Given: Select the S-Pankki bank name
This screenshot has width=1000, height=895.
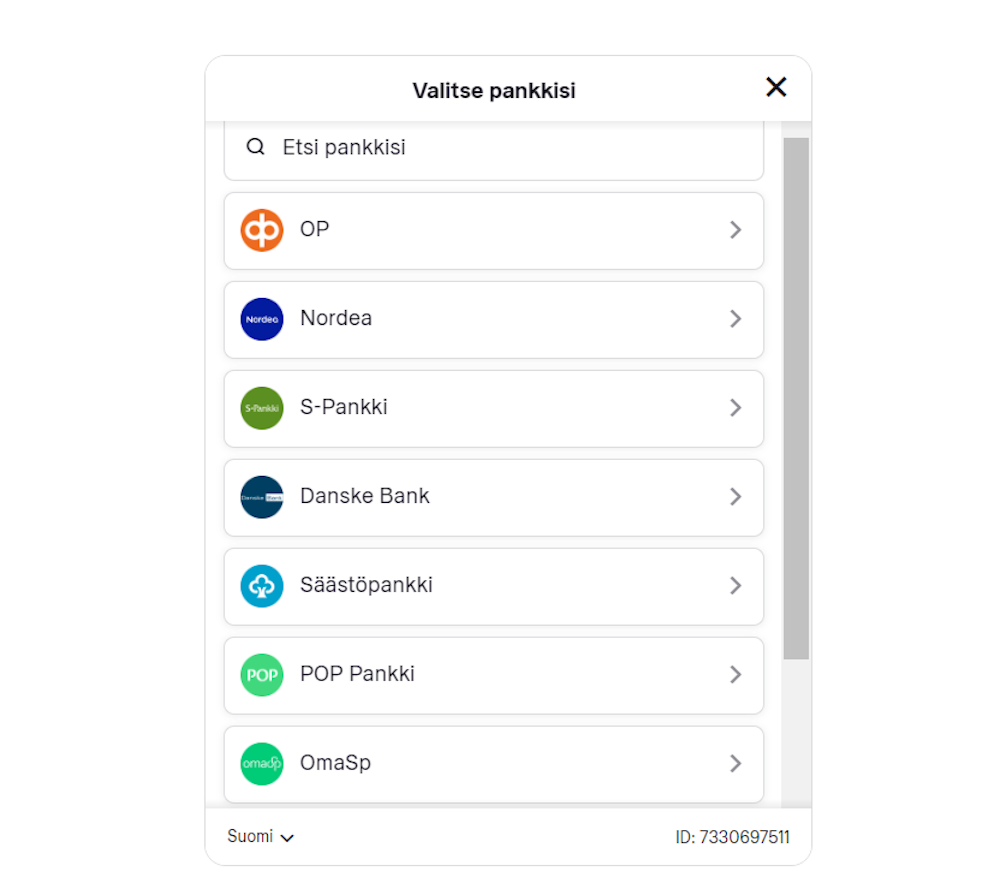Looking at the screenshot, I should point(344,408).
